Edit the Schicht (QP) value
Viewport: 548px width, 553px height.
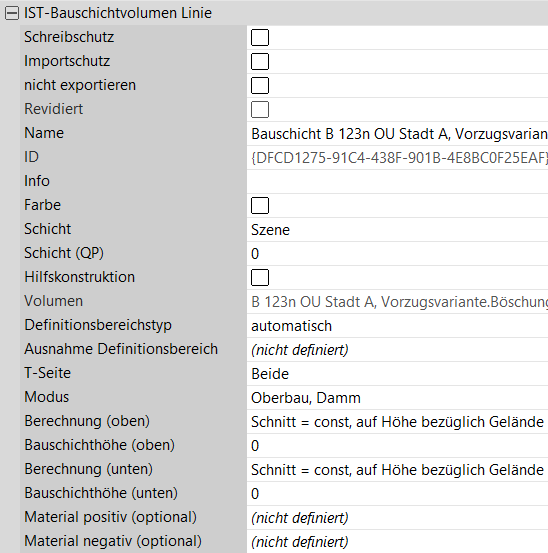398,254
